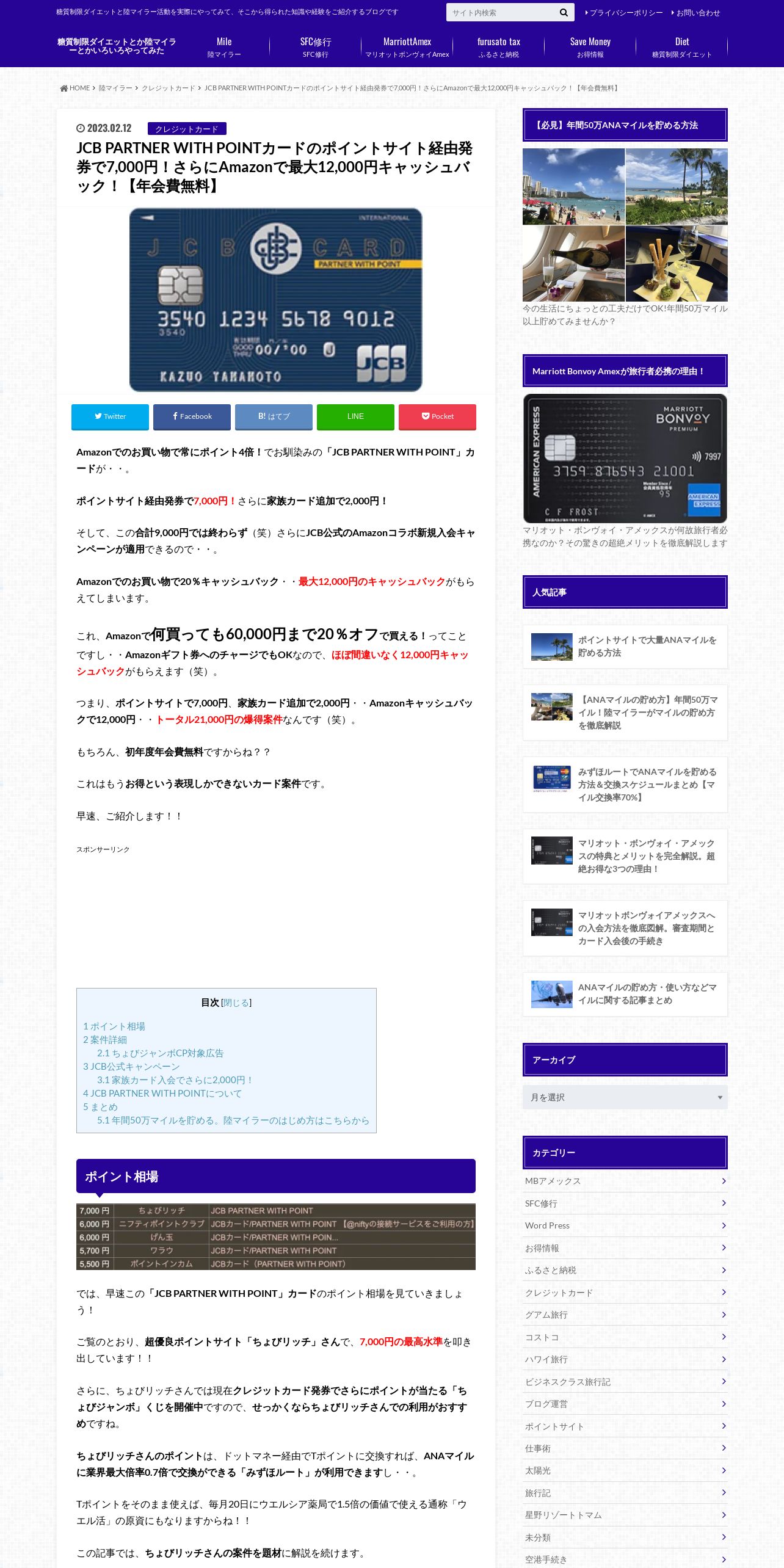Open the Word Press category

click(625, 1225)
